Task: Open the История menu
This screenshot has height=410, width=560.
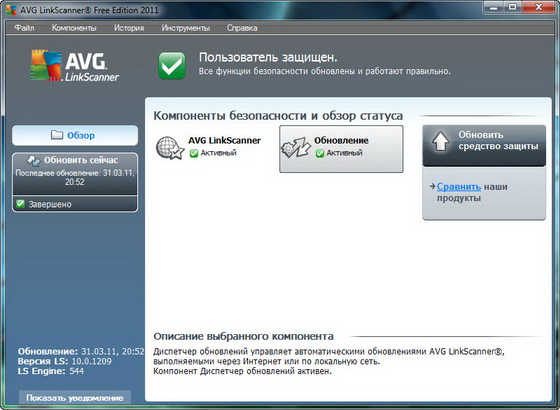Action: coord(129,28)
